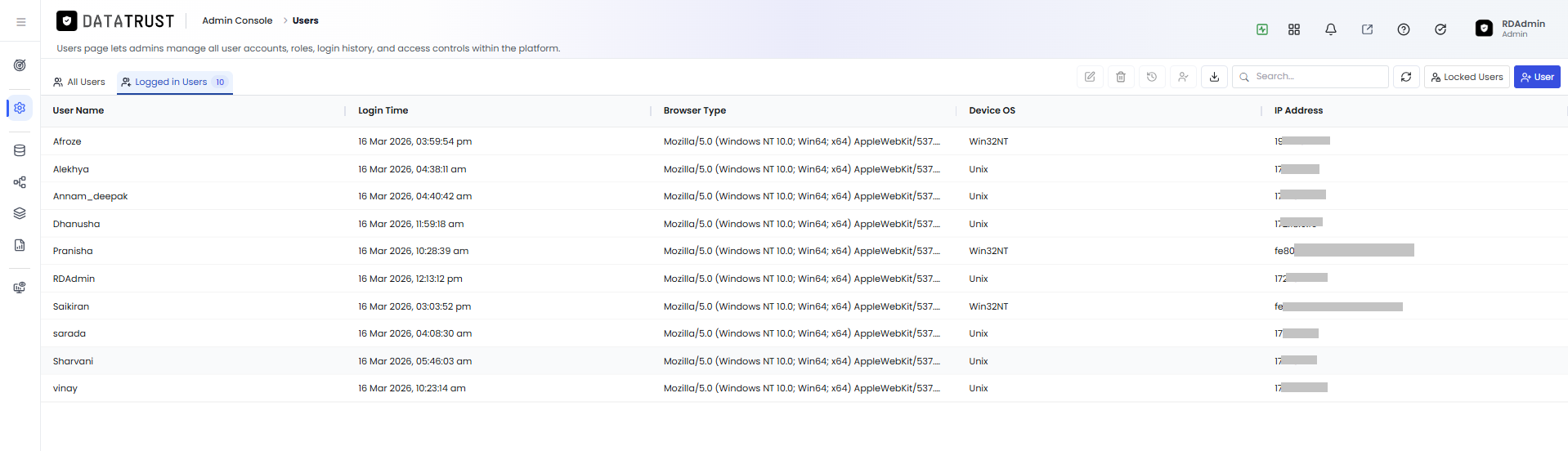Image resolution: width=1568 pixels, height=451 pixels.
Task: Click the circular check refresh header icon
Action: click(x=1440, y=29)
